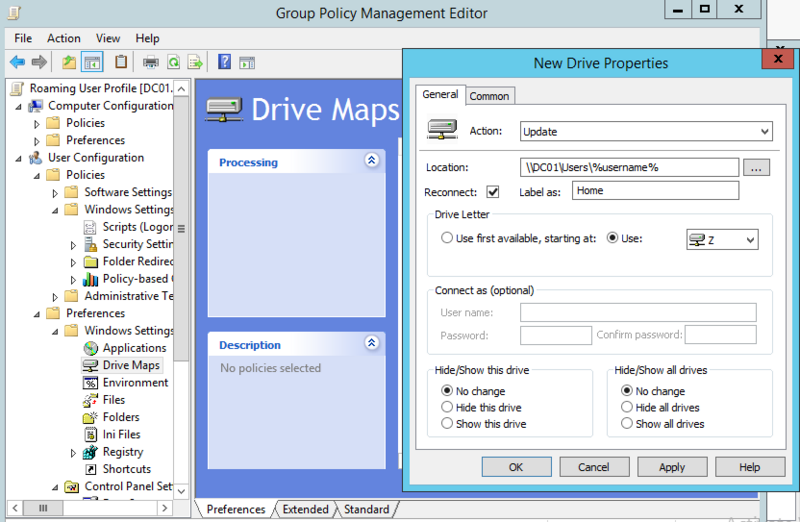Screen dimensions: 800x522
Task: Collapse the Processing panel chevron
Action: click(371, 161)
